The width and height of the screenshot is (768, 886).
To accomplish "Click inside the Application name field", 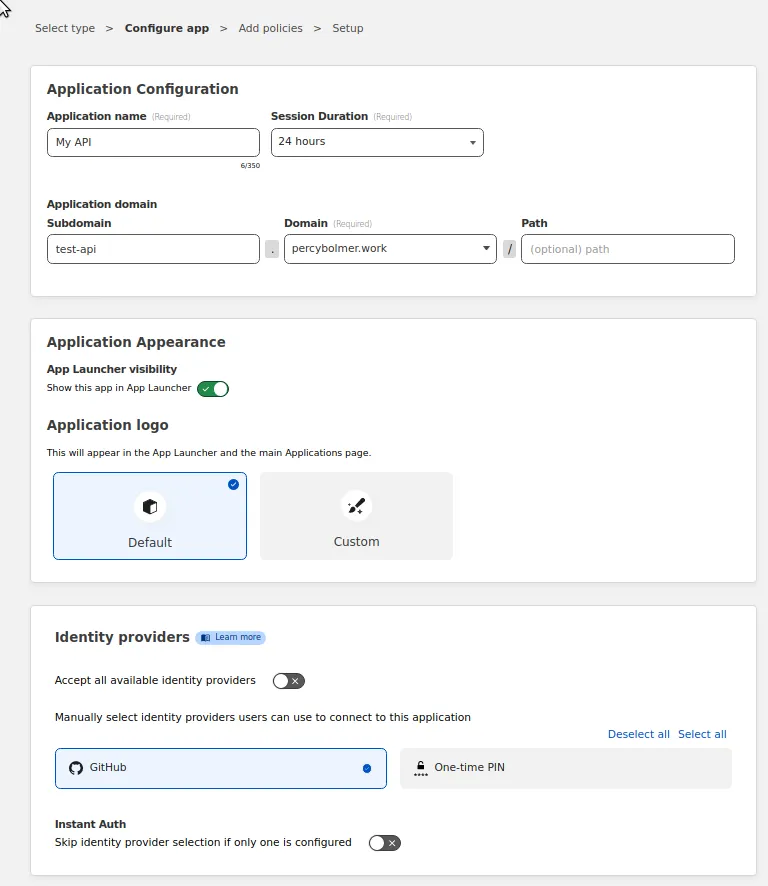I will (x=152, y=142).
